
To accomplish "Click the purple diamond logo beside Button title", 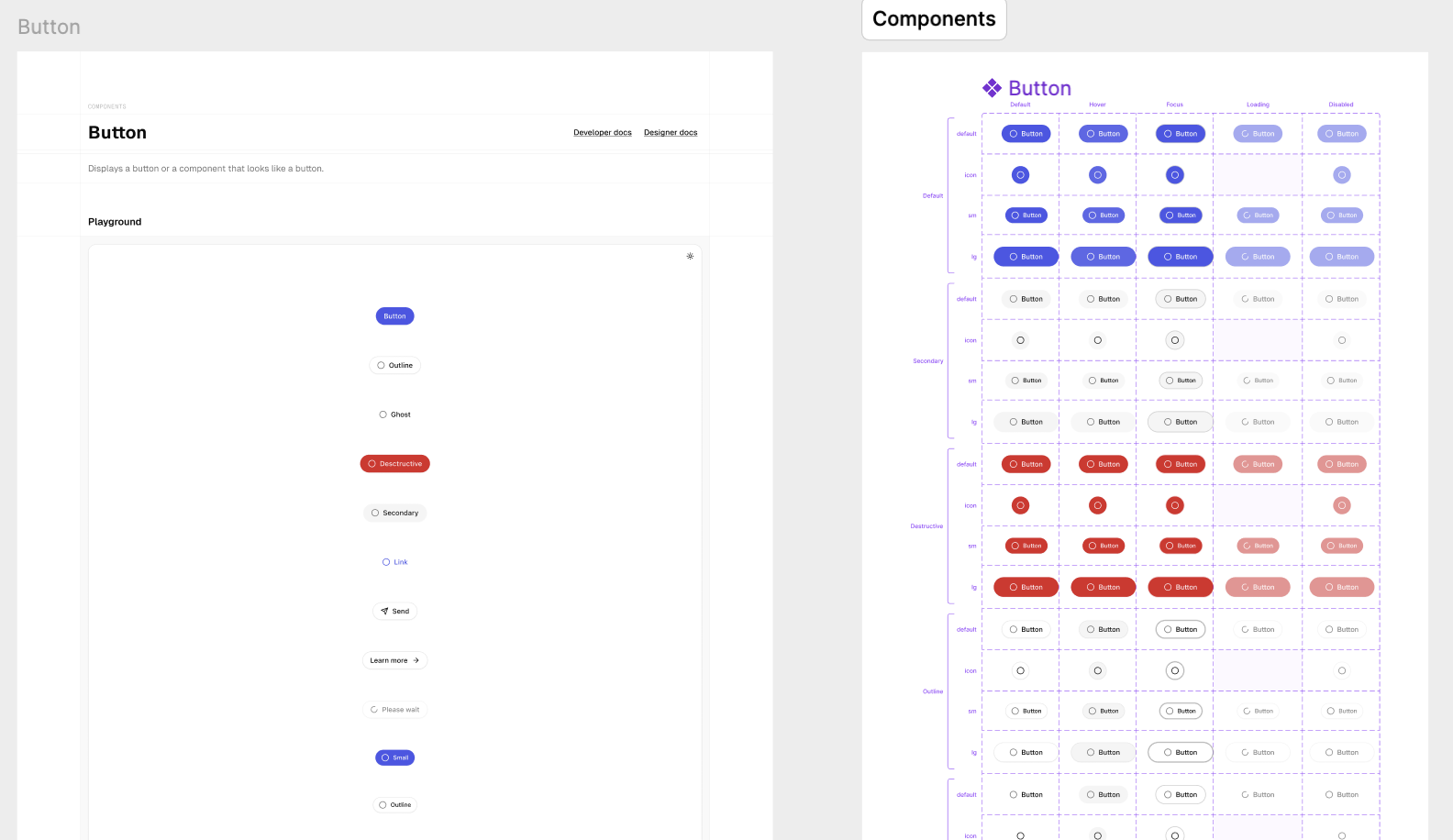I will tap(992, 88).
